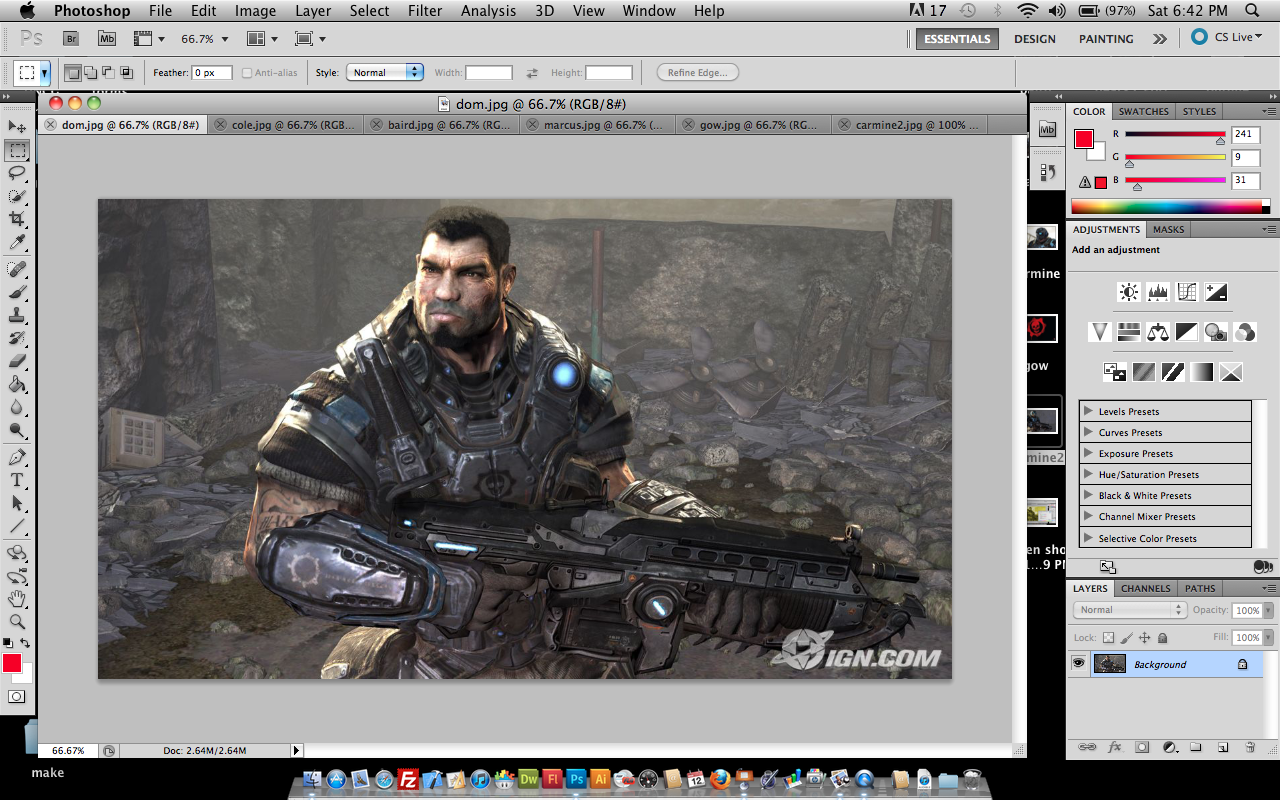
Task: Select the Pen tool
Action: pyautogui.click(x=17, y=458)
